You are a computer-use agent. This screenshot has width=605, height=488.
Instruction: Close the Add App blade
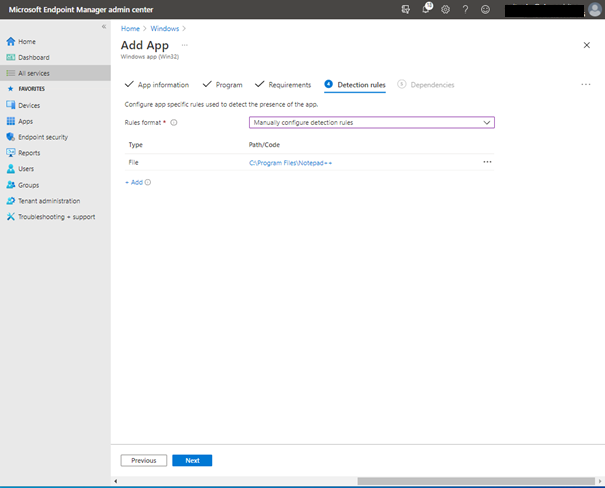pos(586,45)
